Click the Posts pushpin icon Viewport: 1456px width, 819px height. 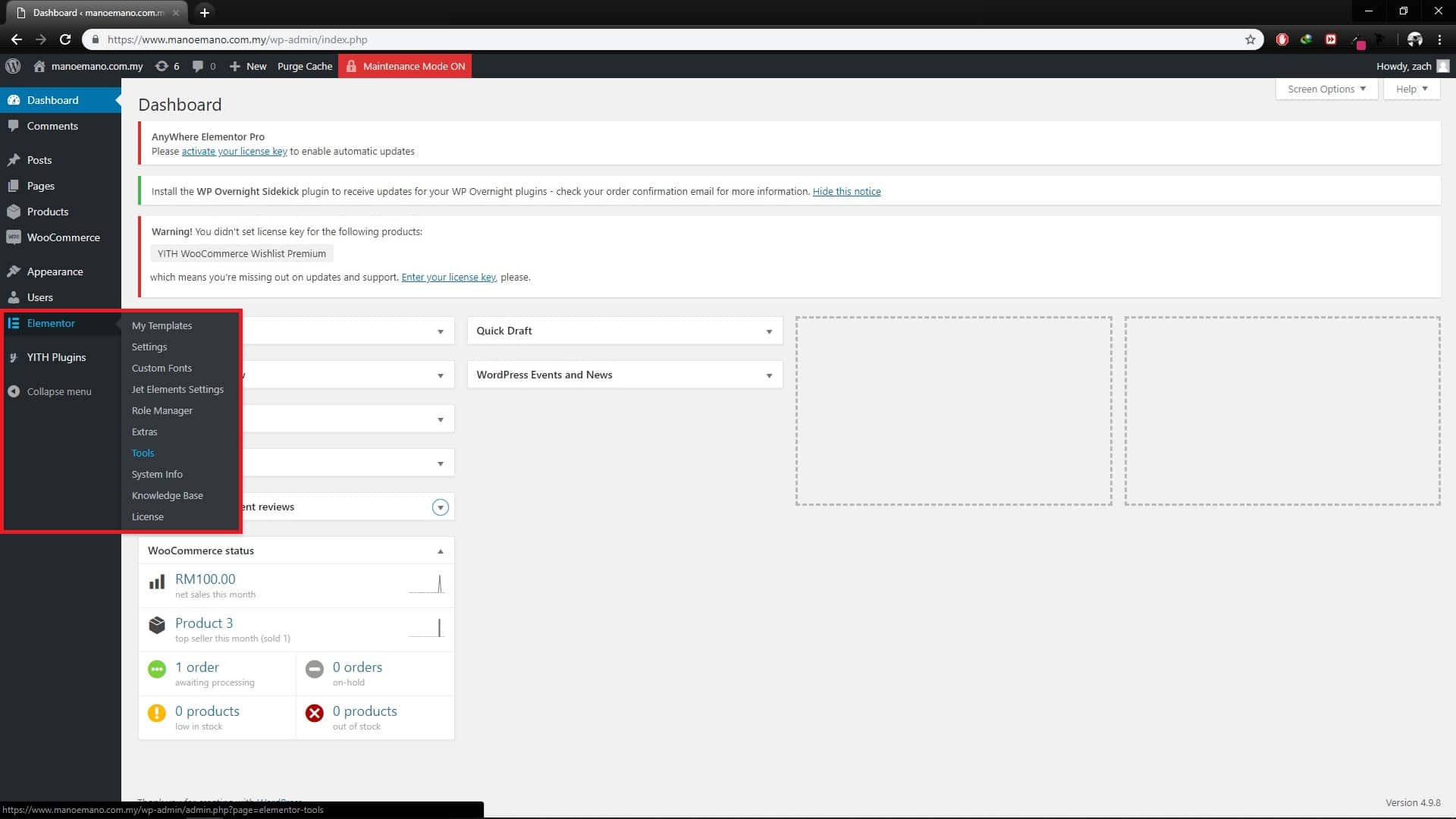click(x=14, y=160)
